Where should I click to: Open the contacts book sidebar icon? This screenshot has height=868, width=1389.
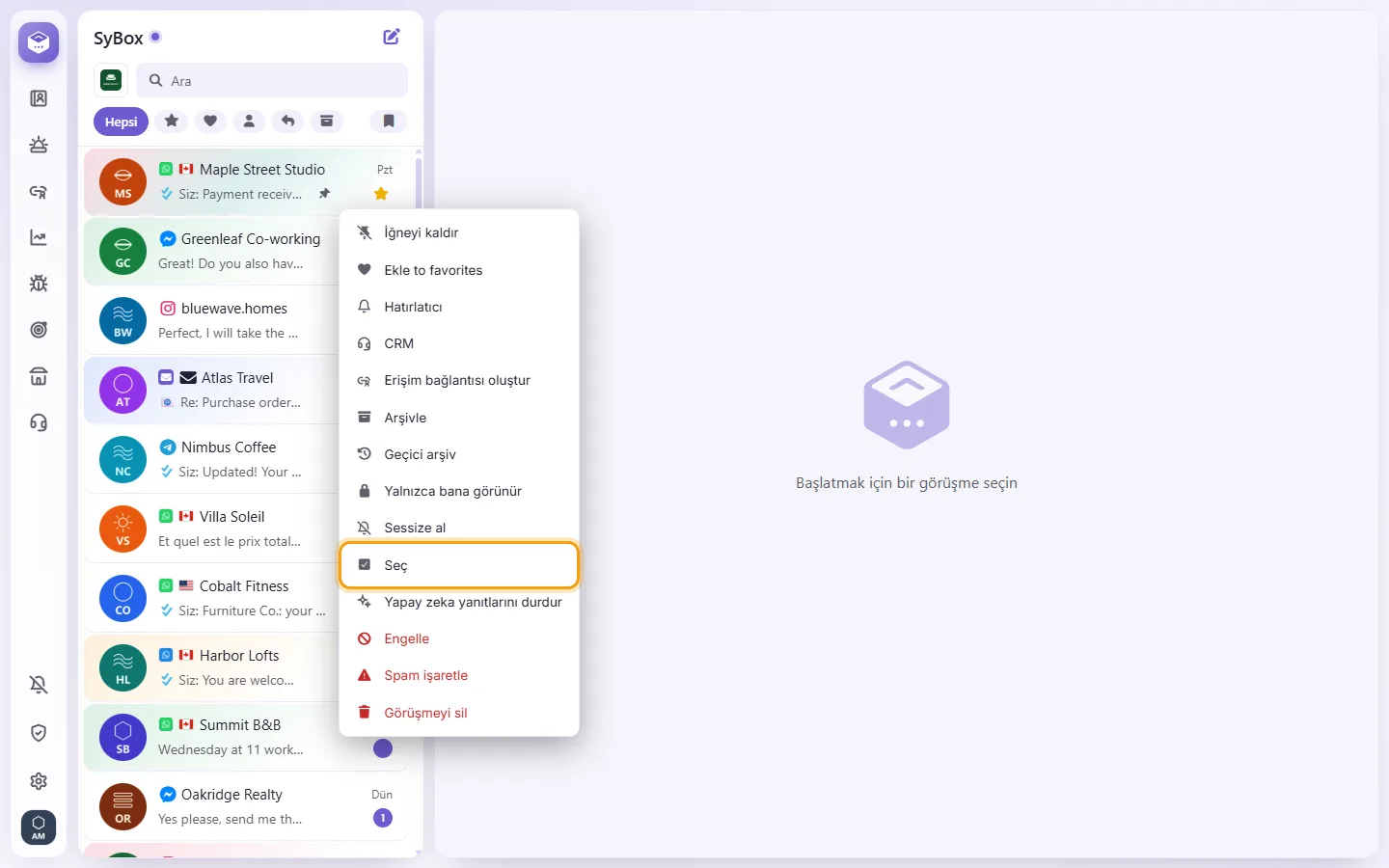coord(39,98)
